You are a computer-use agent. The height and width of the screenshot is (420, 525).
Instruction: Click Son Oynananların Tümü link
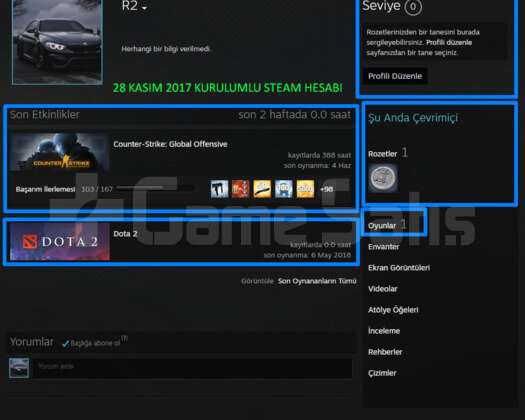317,281
